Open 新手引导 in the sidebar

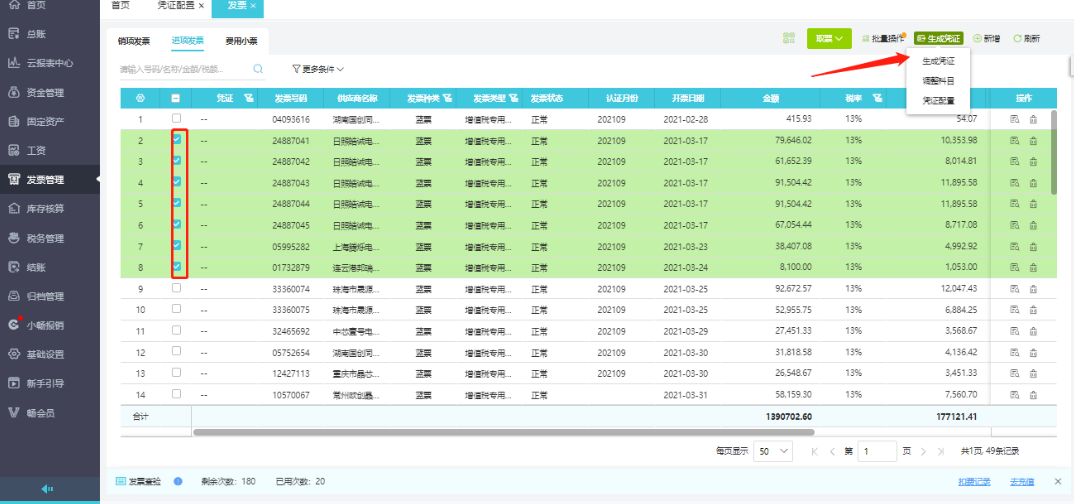pyautogui.click(x=45, y=383)
